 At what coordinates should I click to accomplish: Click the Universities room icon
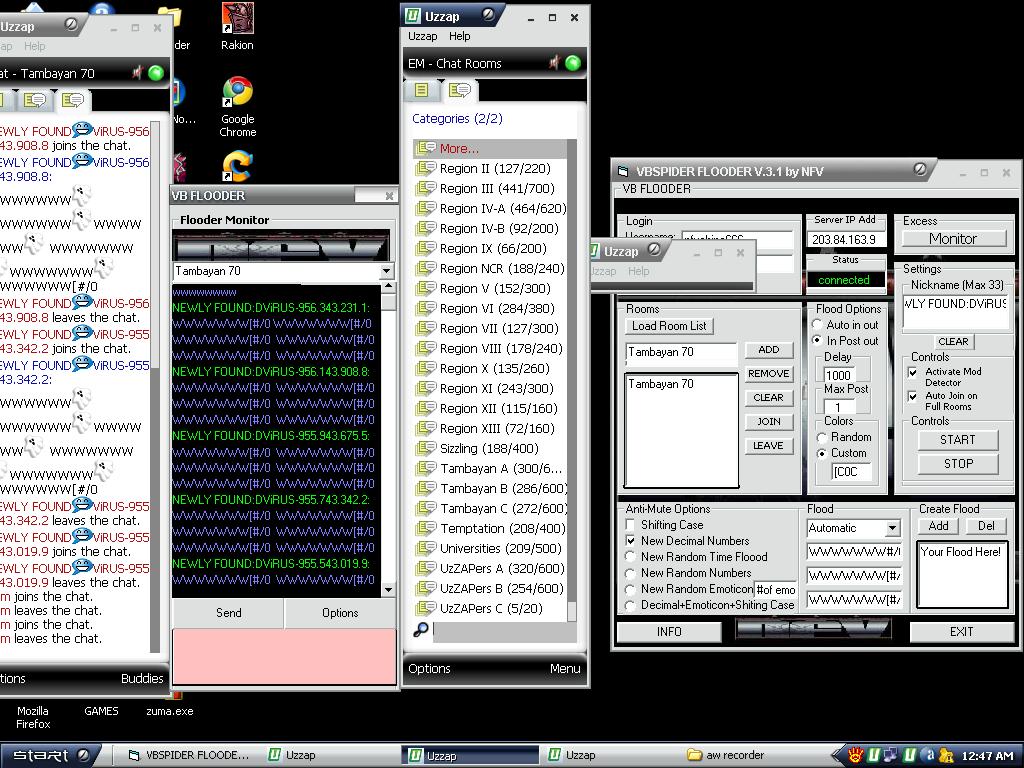coord(426,549)
